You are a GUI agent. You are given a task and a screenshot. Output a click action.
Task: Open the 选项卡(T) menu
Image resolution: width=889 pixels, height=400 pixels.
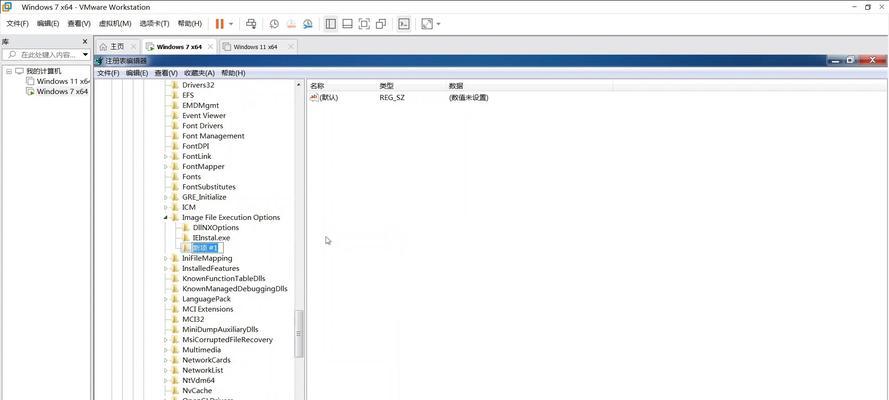pos(154,24)
